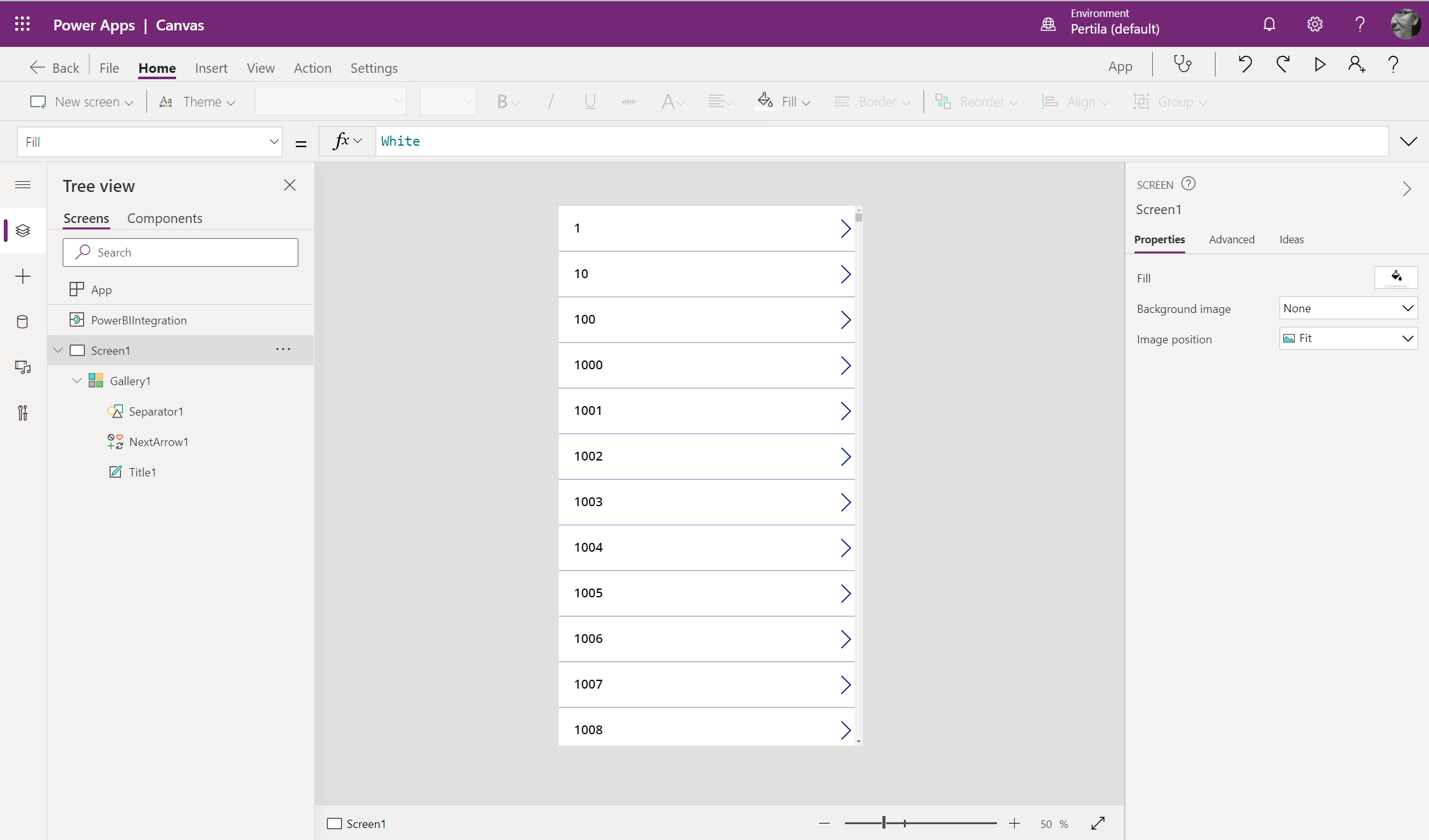The width and height of the screenshot is (1429, 840).
Task: Click the Undo arrow icon
Action: [x=1245, y=64]
